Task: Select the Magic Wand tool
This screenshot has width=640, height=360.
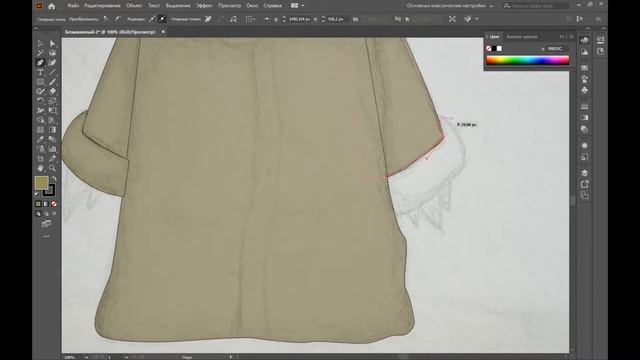Action: click(x=40, y=53)
